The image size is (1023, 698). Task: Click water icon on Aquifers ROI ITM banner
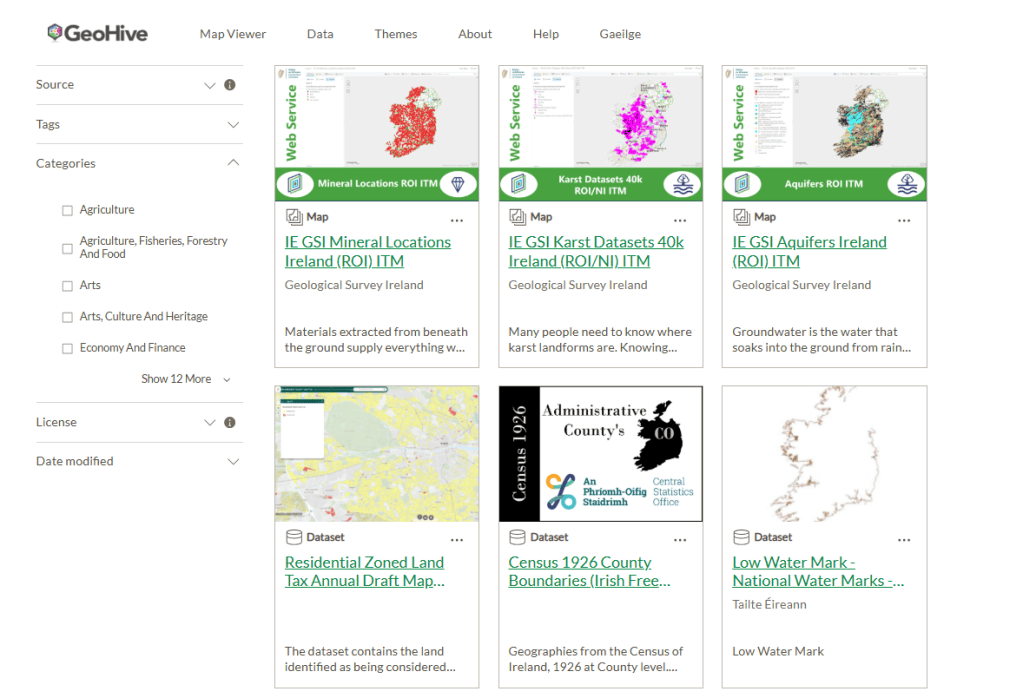(907, 185)
